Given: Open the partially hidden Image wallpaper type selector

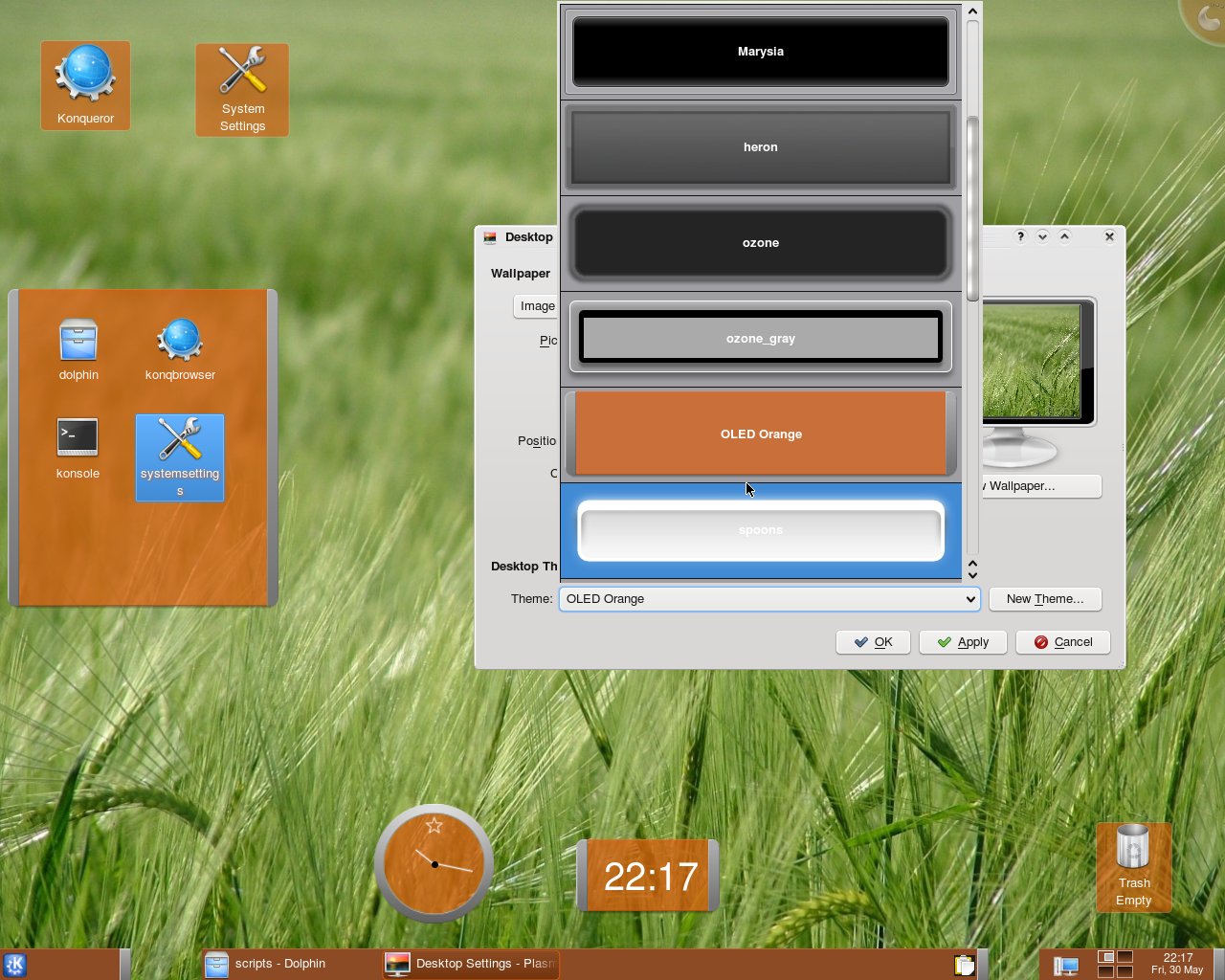Looking at the screenshot, I should tap(537, 306).
